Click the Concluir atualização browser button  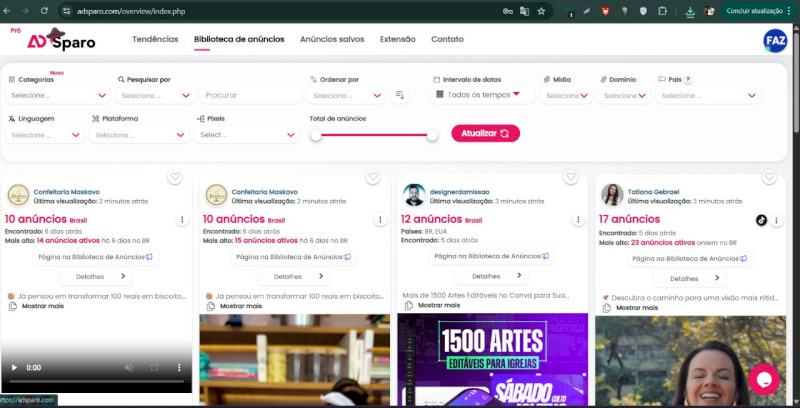(x=758, y=11)
